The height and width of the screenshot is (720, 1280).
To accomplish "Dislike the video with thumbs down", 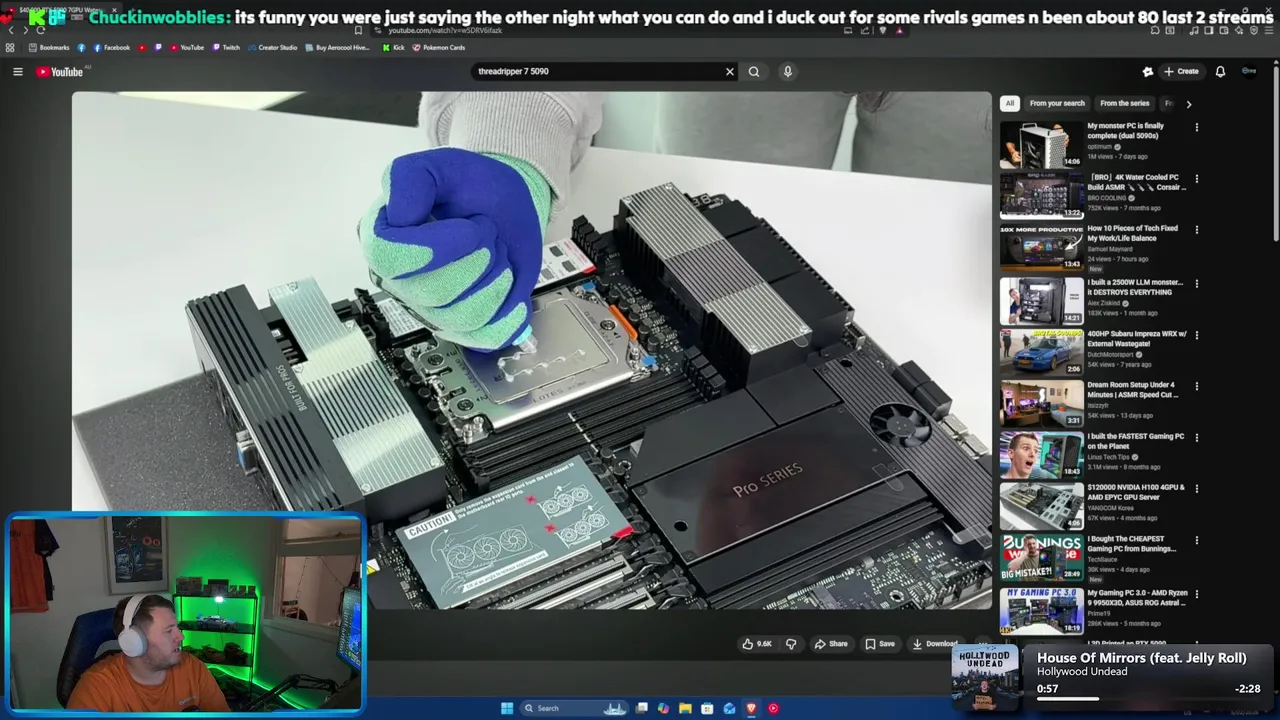I will coord(791,644).
